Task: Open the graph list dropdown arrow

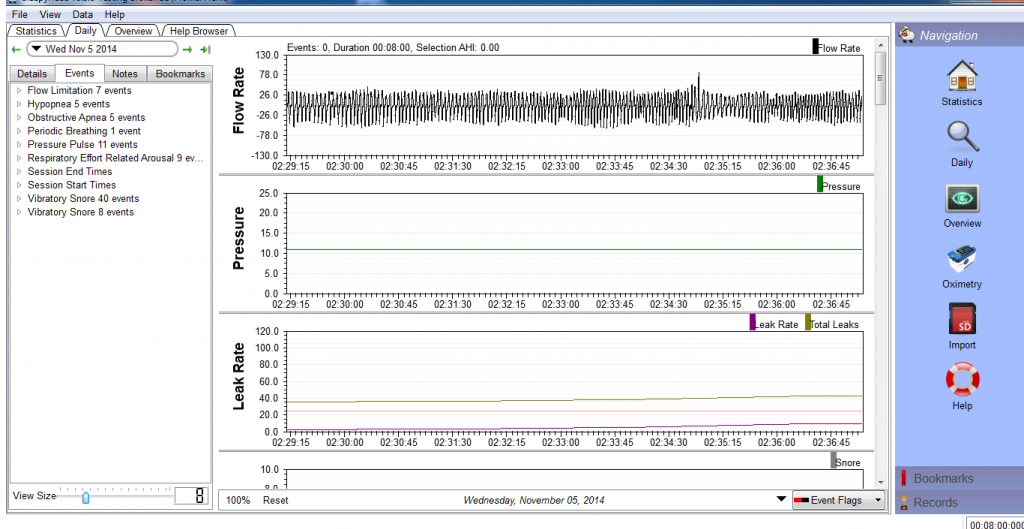Action: pos(781,500)
